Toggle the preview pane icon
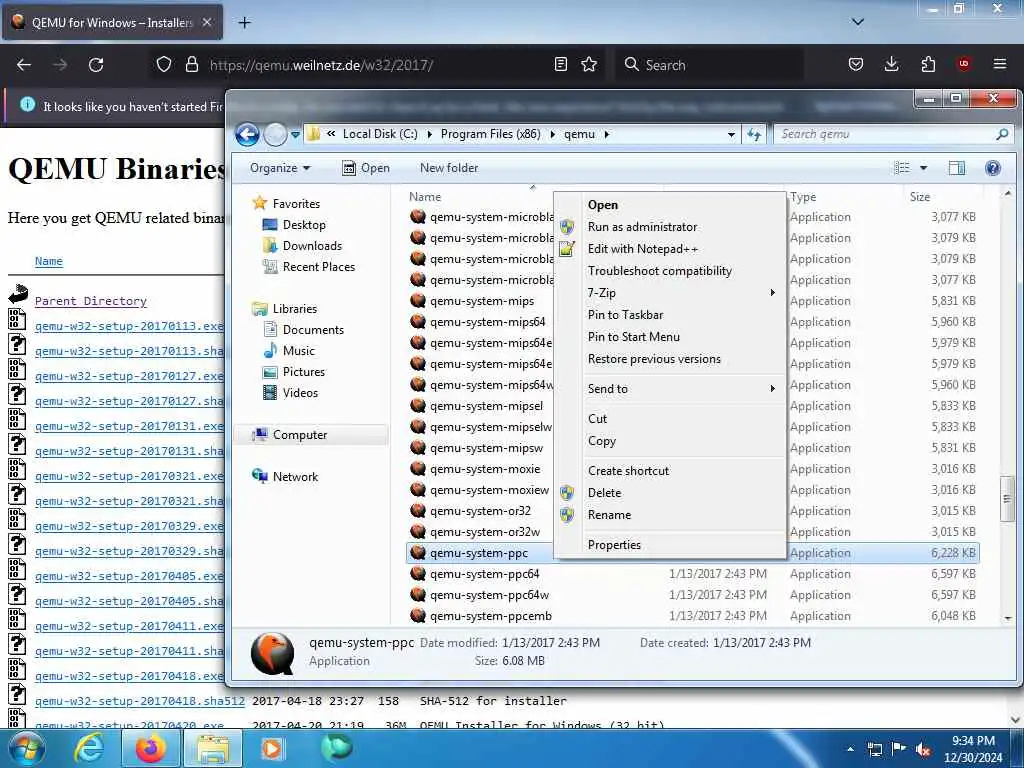1024x768 pixels. click(x=957, y=168)
